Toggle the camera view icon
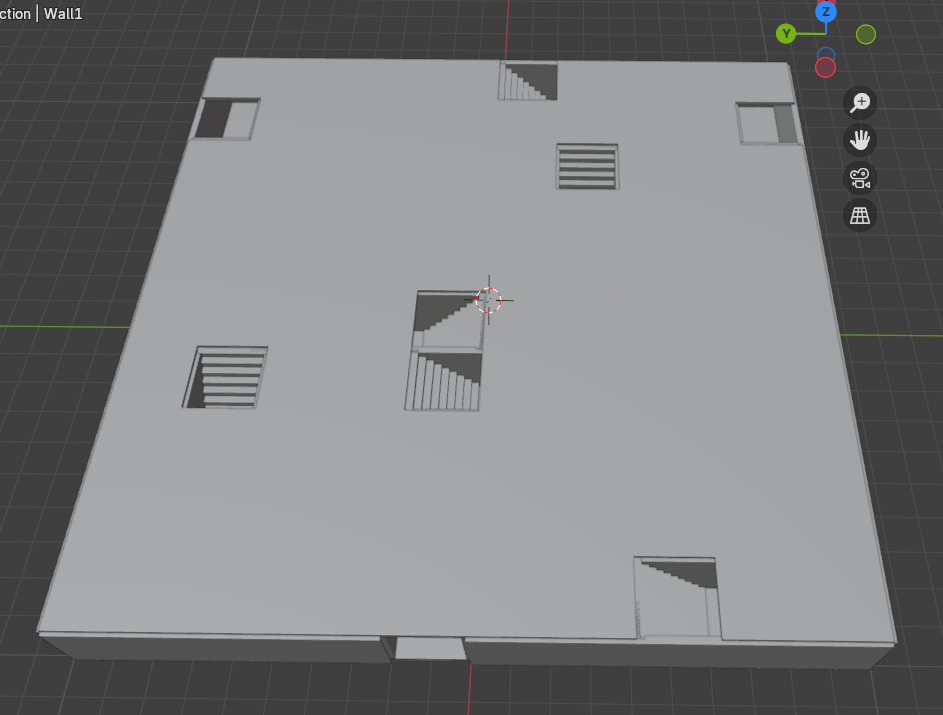Viewport: 943px width, 715px height. coord(860,177)
